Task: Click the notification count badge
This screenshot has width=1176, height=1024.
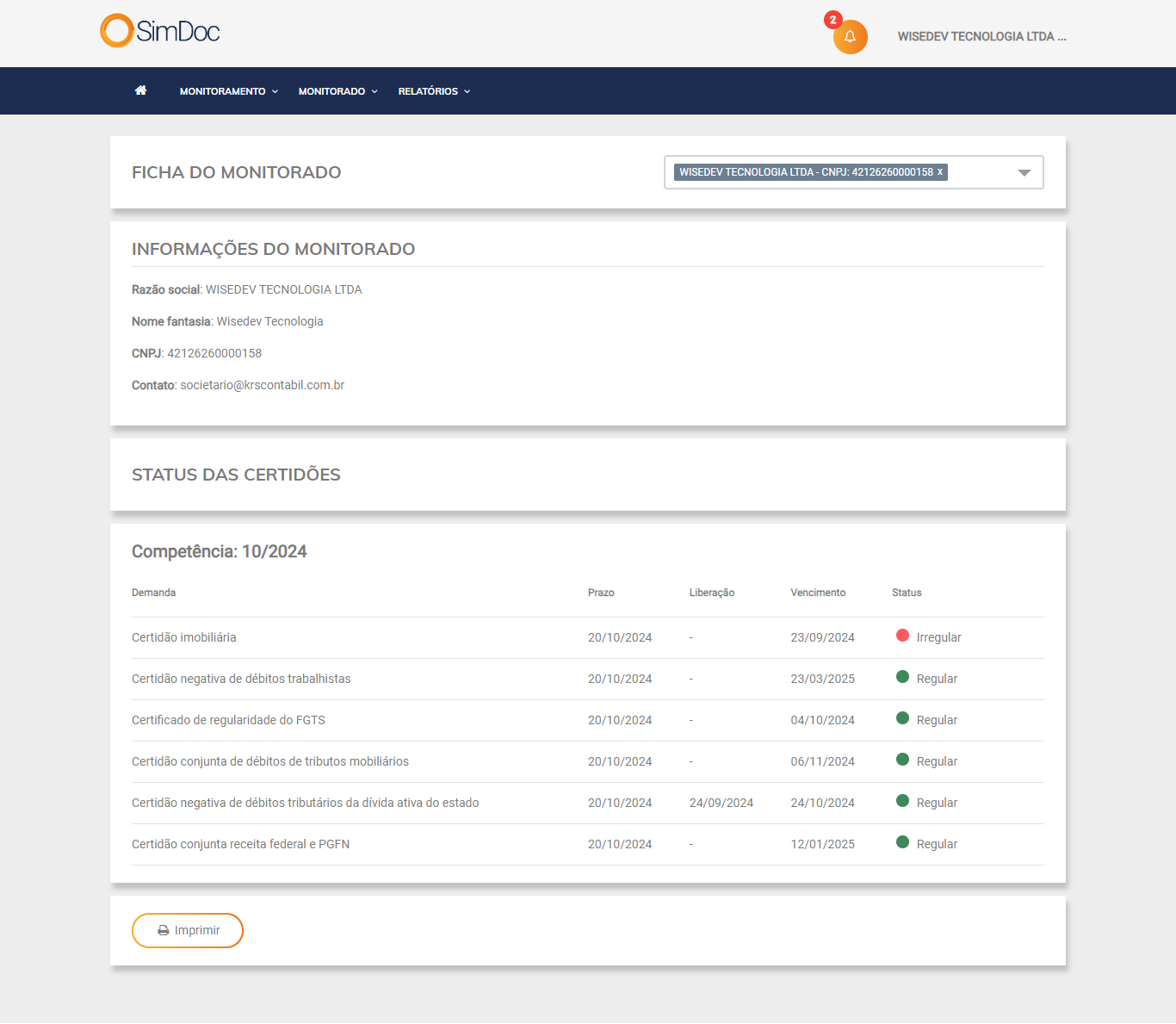Action: coord(832,20)
